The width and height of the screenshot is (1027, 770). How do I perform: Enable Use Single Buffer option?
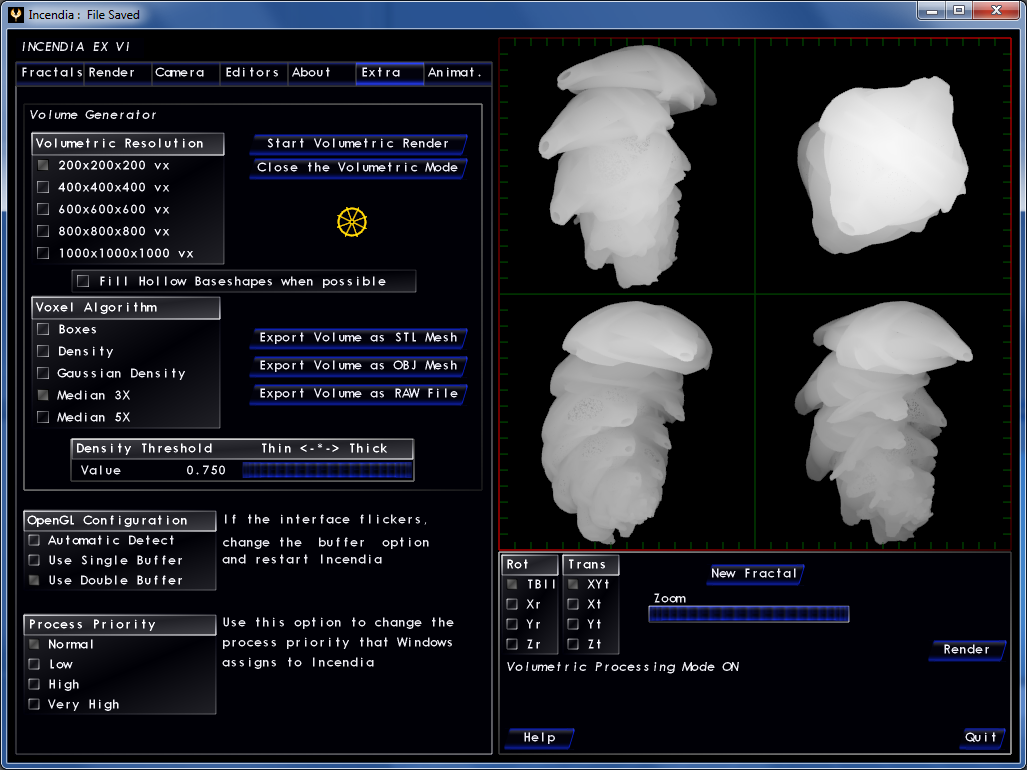pyautogui.click(x=35, y=560)
